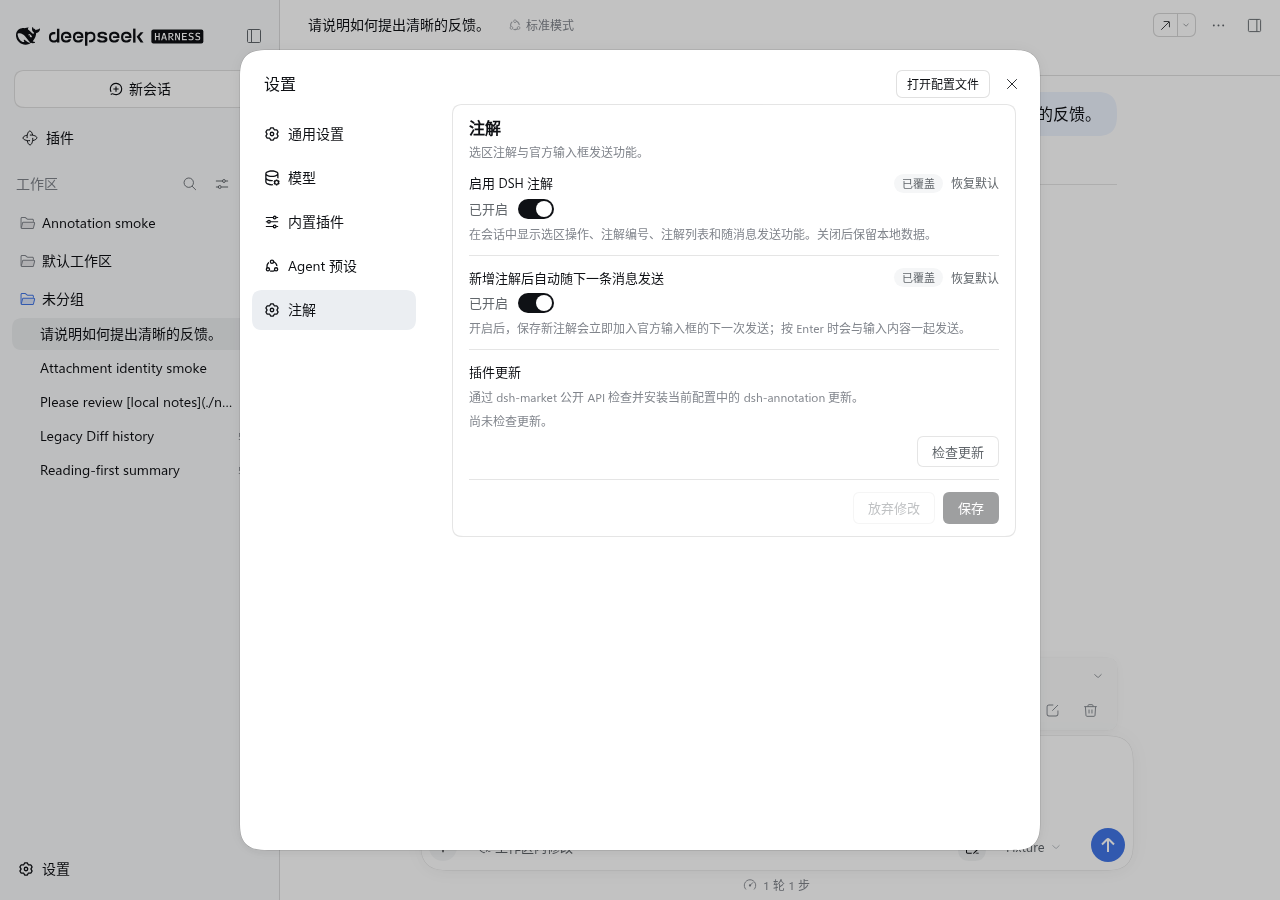The width and height of the screenshot is (1280, 900).
Task: Click the trash delete icon in chat
Action: (x=1091, y=710)
